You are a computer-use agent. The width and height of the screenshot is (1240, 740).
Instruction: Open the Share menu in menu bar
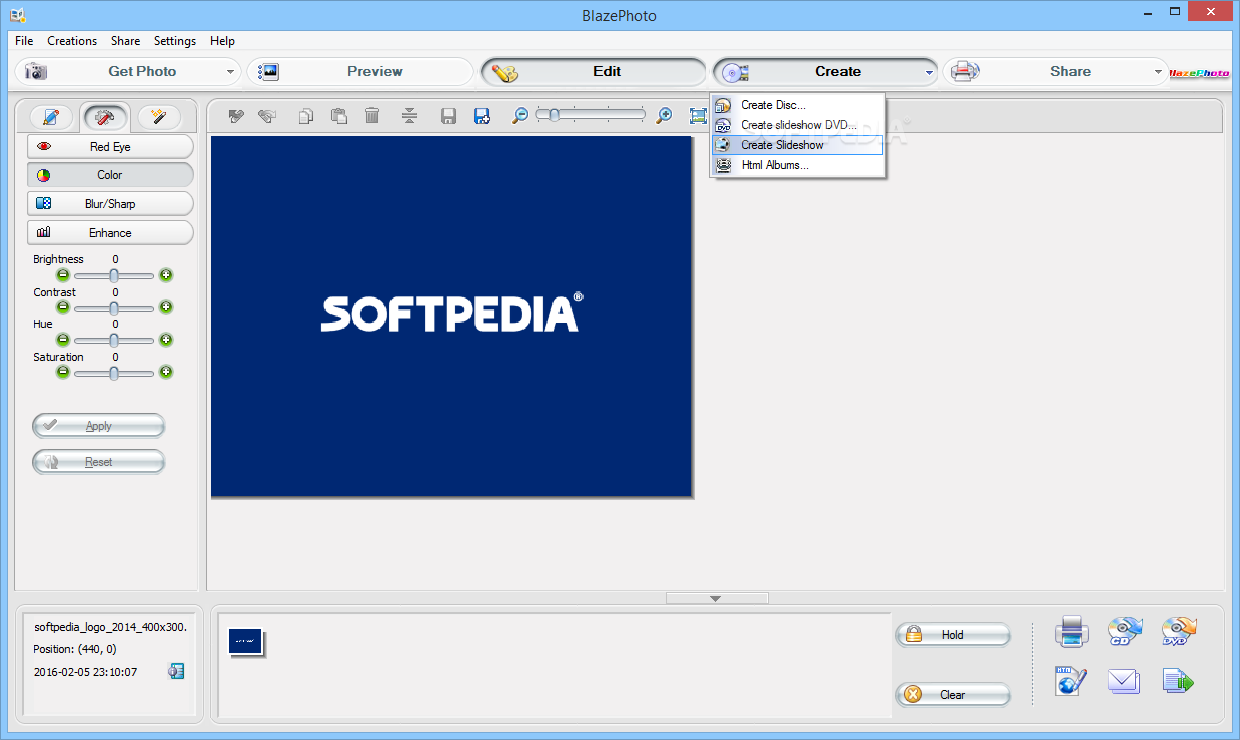click(125, 41)
